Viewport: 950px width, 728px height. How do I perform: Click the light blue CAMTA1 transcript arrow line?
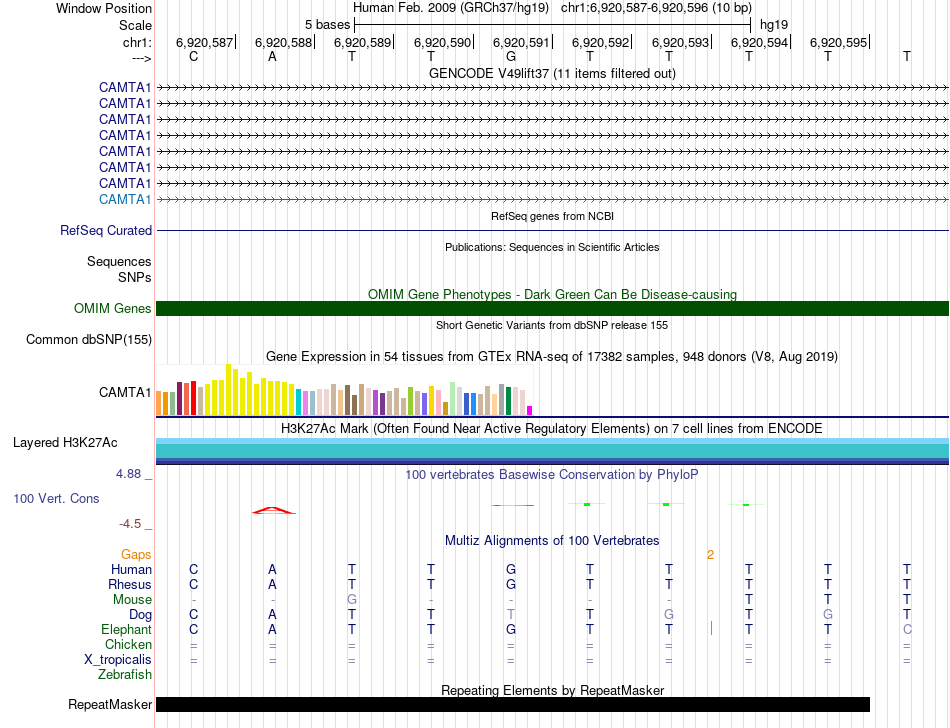[x=552, y=199]
